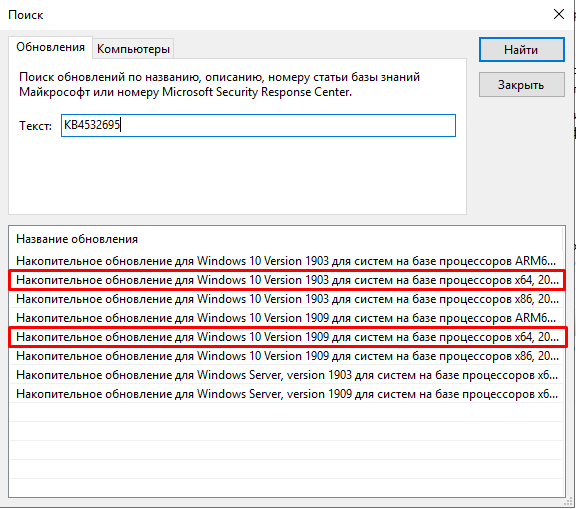Select Windows 10 Version 1909 x64 update
The image size is (576, 509).
pos(287,337)
